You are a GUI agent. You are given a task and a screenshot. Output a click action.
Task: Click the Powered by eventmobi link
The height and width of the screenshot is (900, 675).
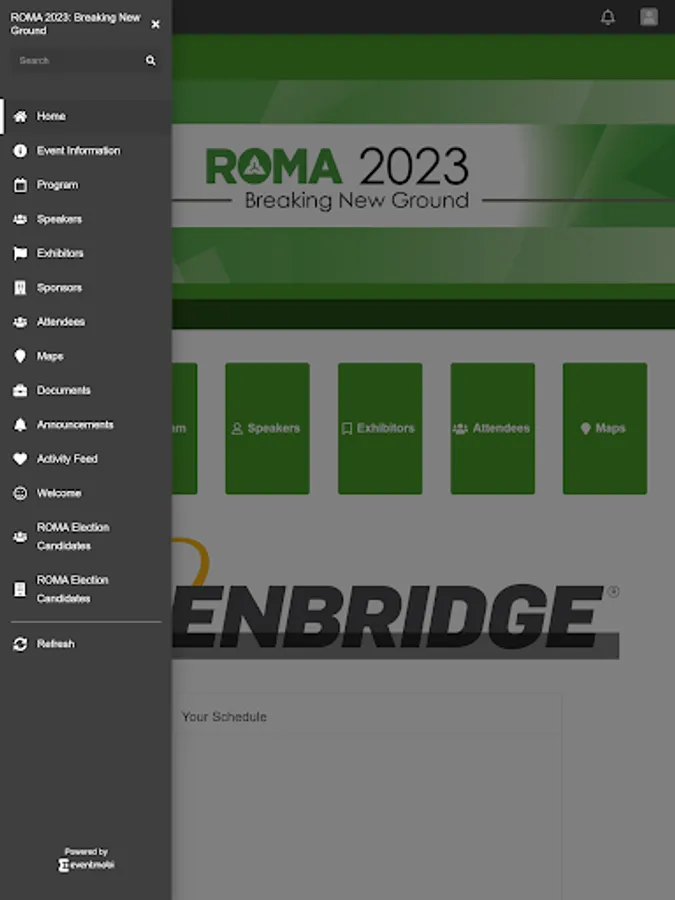[86, 859]
